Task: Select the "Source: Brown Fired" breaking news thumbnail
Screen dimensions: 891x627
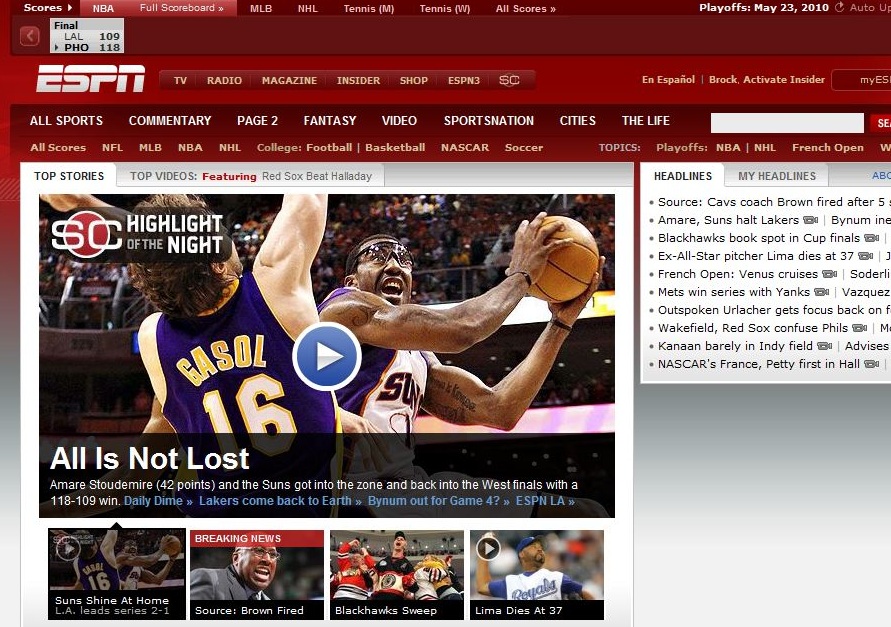Action: (257, 575)
